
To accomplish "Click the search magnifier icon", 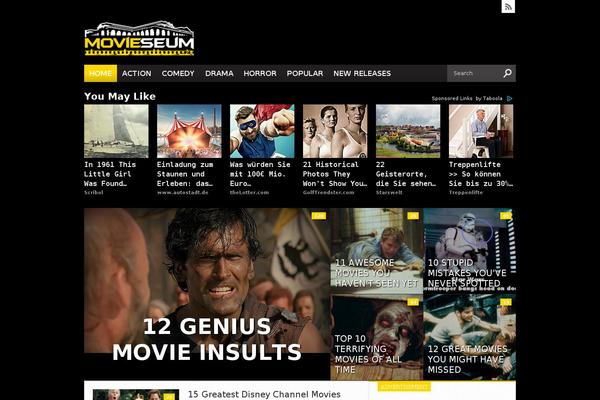I will pos(507,73).
